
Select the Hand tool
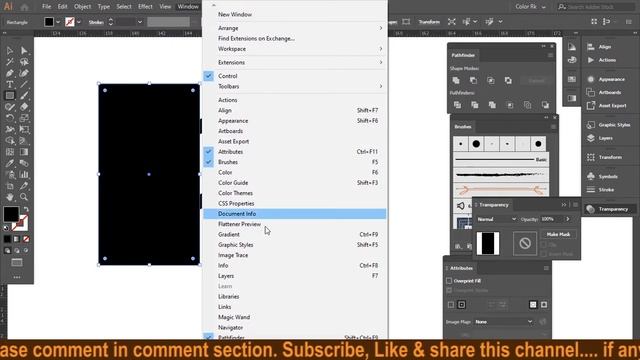pyautogui.click(x=10, y=197)
